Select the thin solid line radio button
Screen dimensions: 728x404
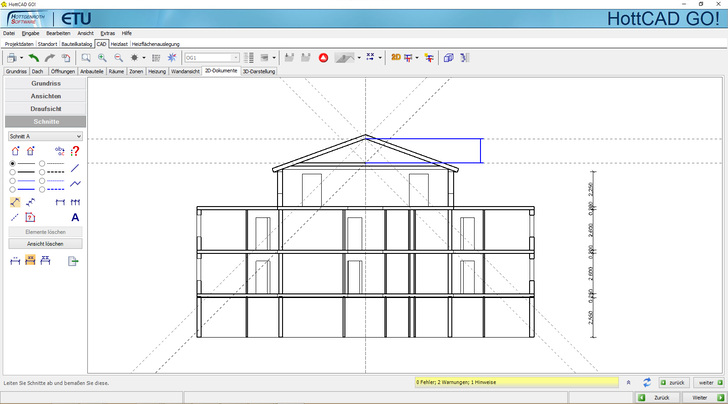[x=13, y=163]
